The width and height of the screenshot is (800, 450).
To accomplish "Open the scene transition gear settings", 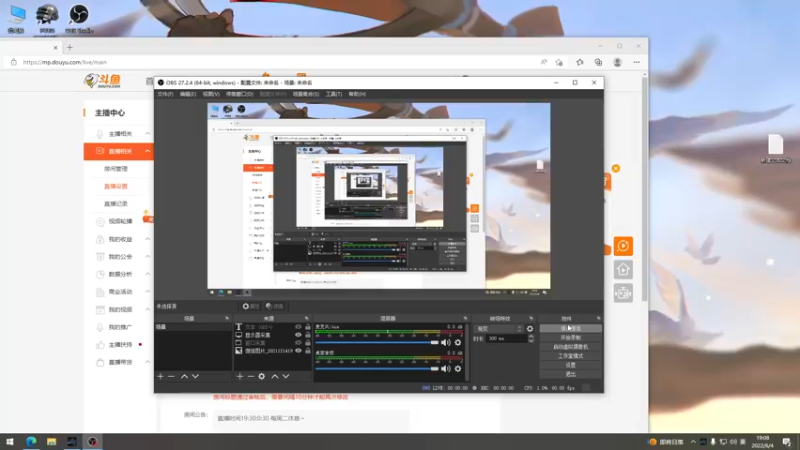I will [530, 329].
